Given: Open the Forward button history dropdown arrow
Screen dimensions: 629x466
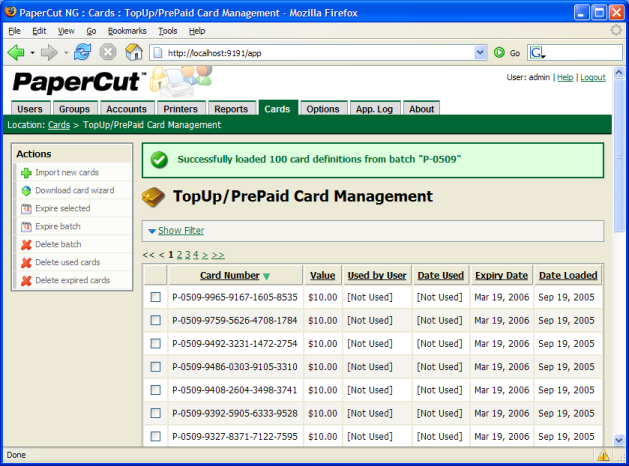Looking at the screenshot, I should pyautogui.click(x=66, y=53).
